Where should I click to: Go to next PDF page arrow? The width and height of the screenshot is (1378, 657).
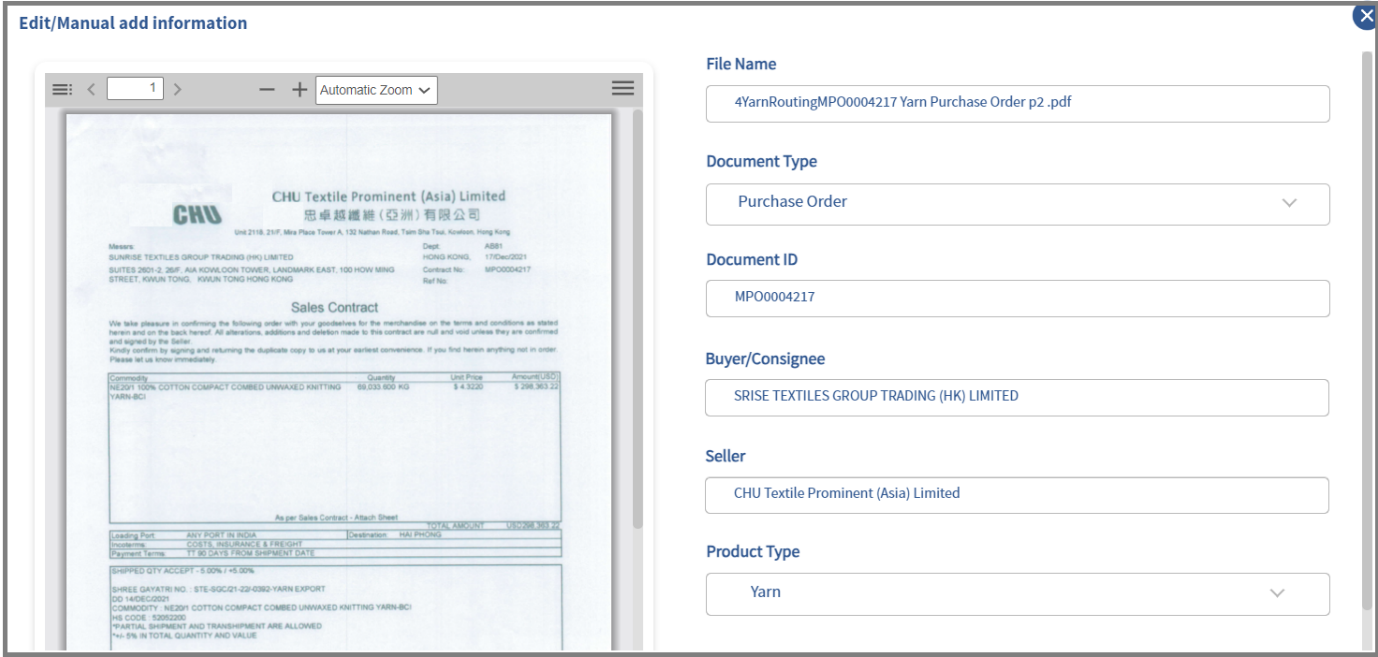178,90
